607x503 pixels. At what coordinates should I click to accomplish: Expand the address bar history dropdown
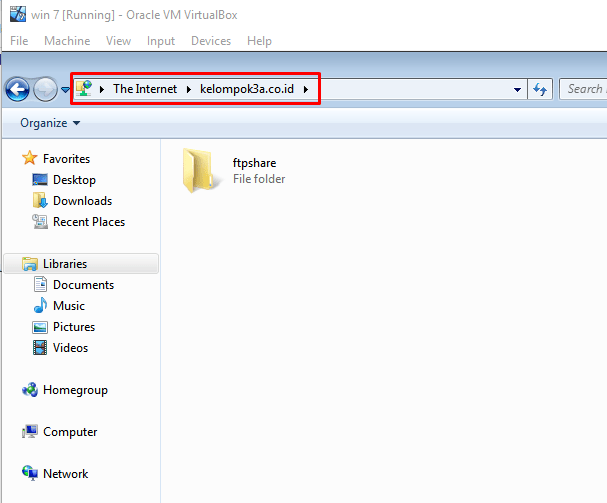(x=517, y=89)
